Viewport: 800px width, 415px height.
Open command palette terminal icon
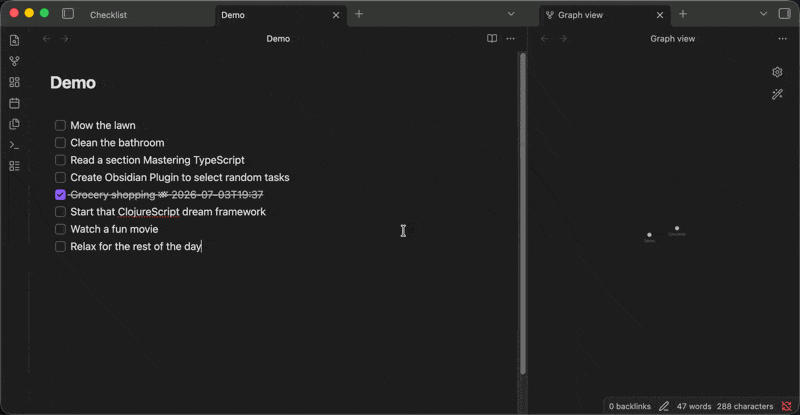point(14,145)
